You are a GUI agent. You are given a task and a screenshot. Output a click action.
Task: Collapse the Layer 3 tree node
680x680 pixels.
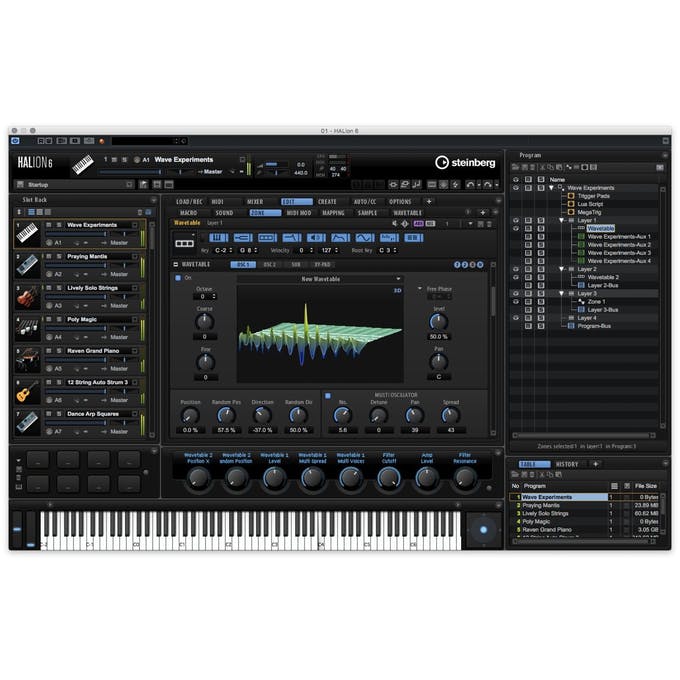point(561,294)
